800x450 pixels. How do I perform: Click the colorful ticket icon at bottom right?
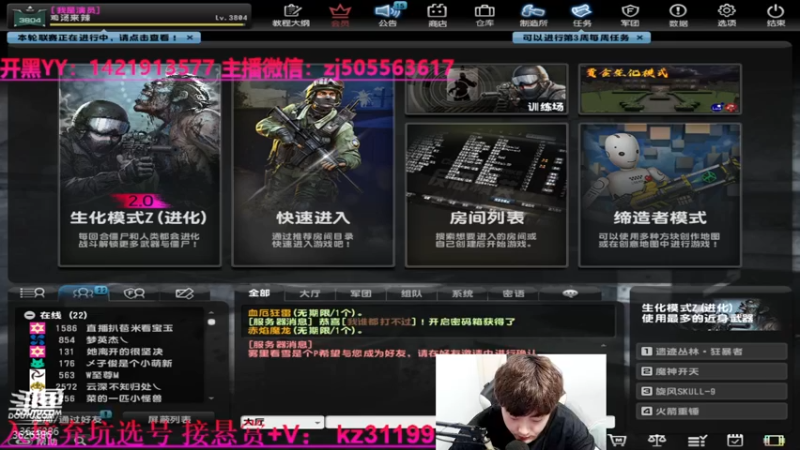pyautogui.click(x=773, y=440)
